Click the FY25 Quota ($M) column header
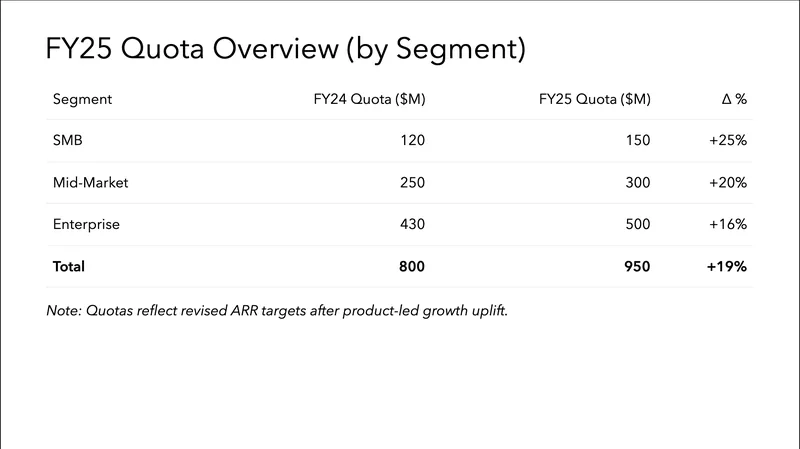The height and width of the screenshot is (449, 800). tap(594, 100)
